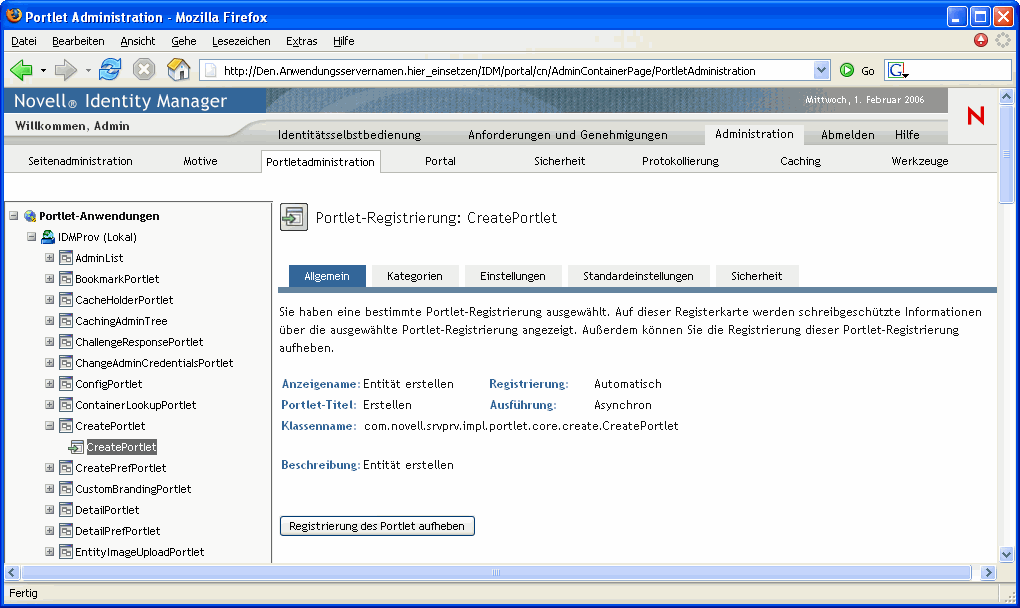Viewport: 1020px width, 608px height.
Task: Click the CustomBrandingPortlet icon
Action: pos(66,489)
